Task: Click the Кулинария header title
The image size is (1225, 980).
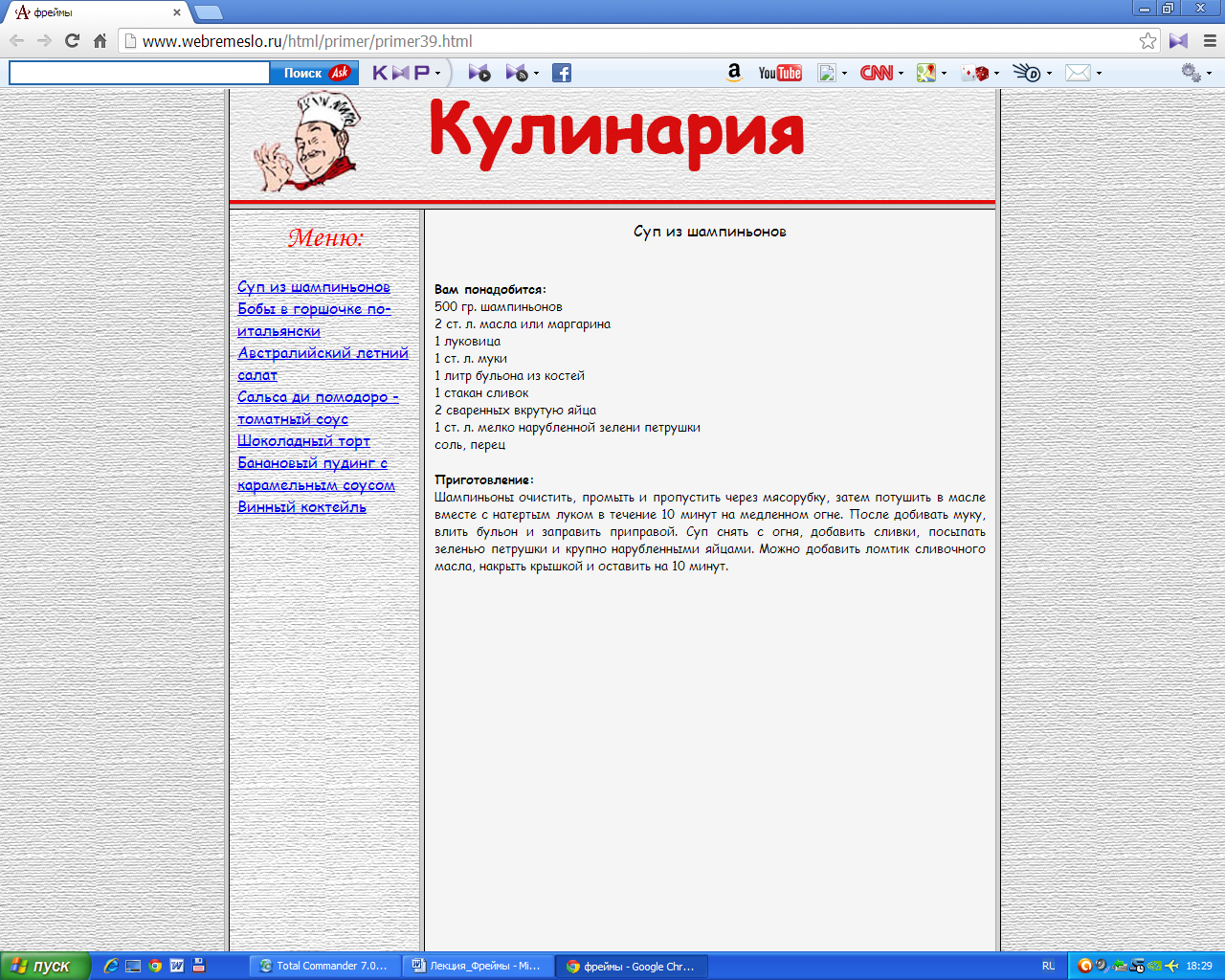Action: coord(615,134)
